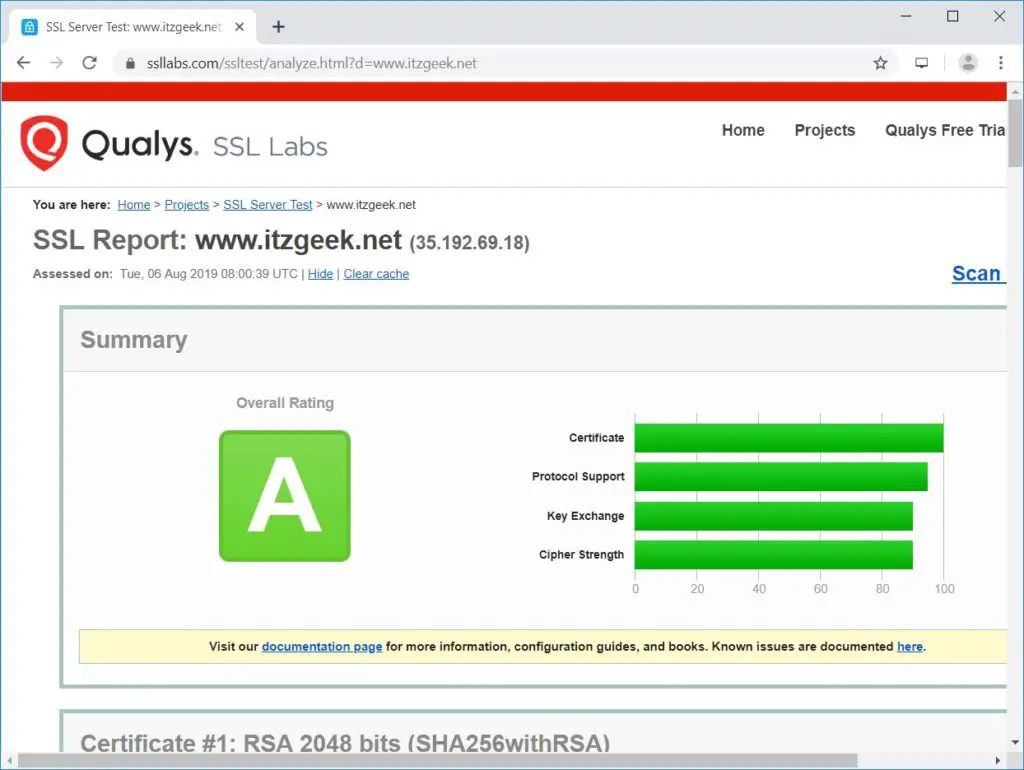This screenshot has width=1024, height=770.
Task: Open the cast/media control icon
Action: (921, 63)
